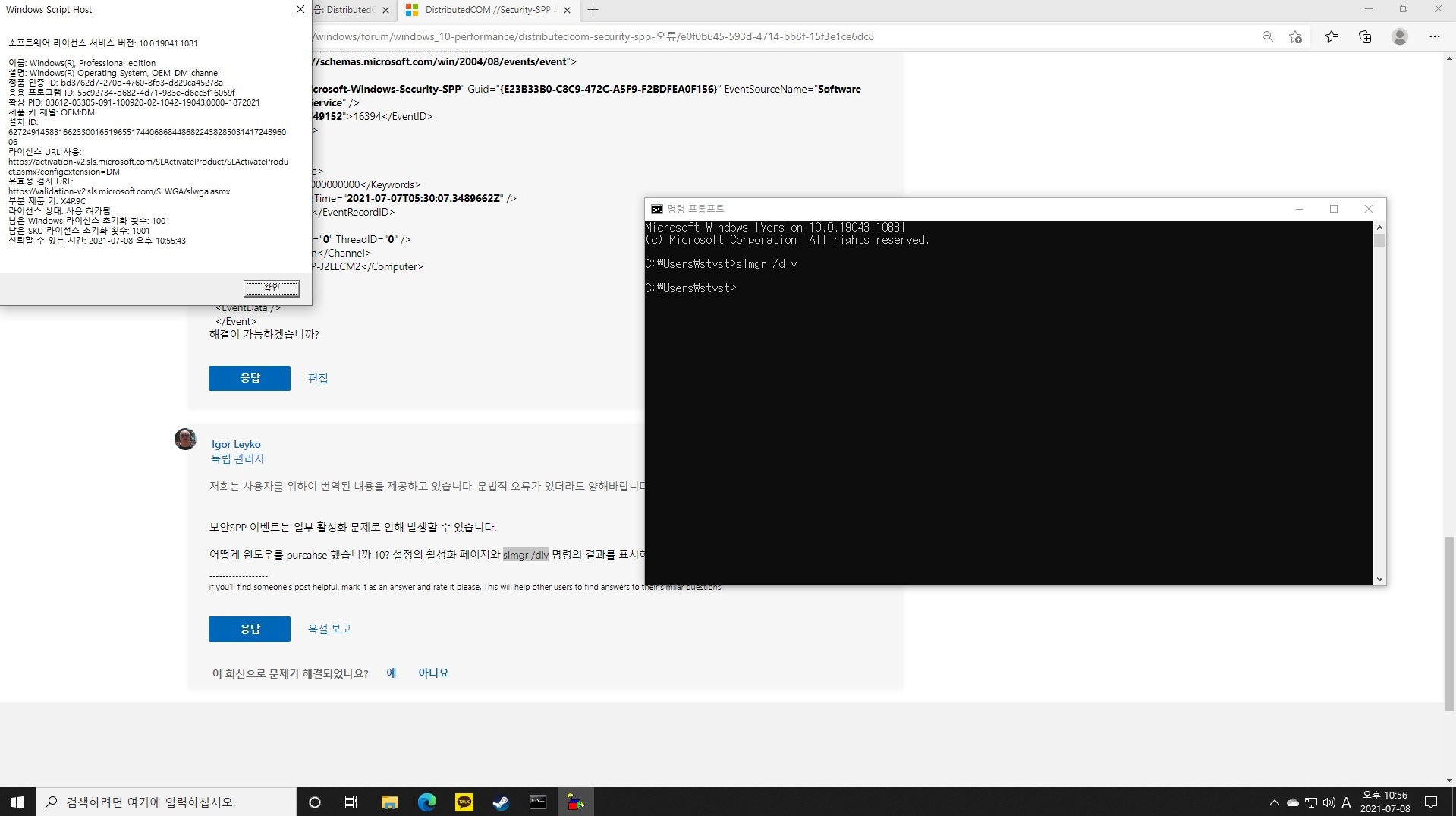Open the Collections panel in Edge
Viewport: 1456px width, 816px height.
[1365, 36]
